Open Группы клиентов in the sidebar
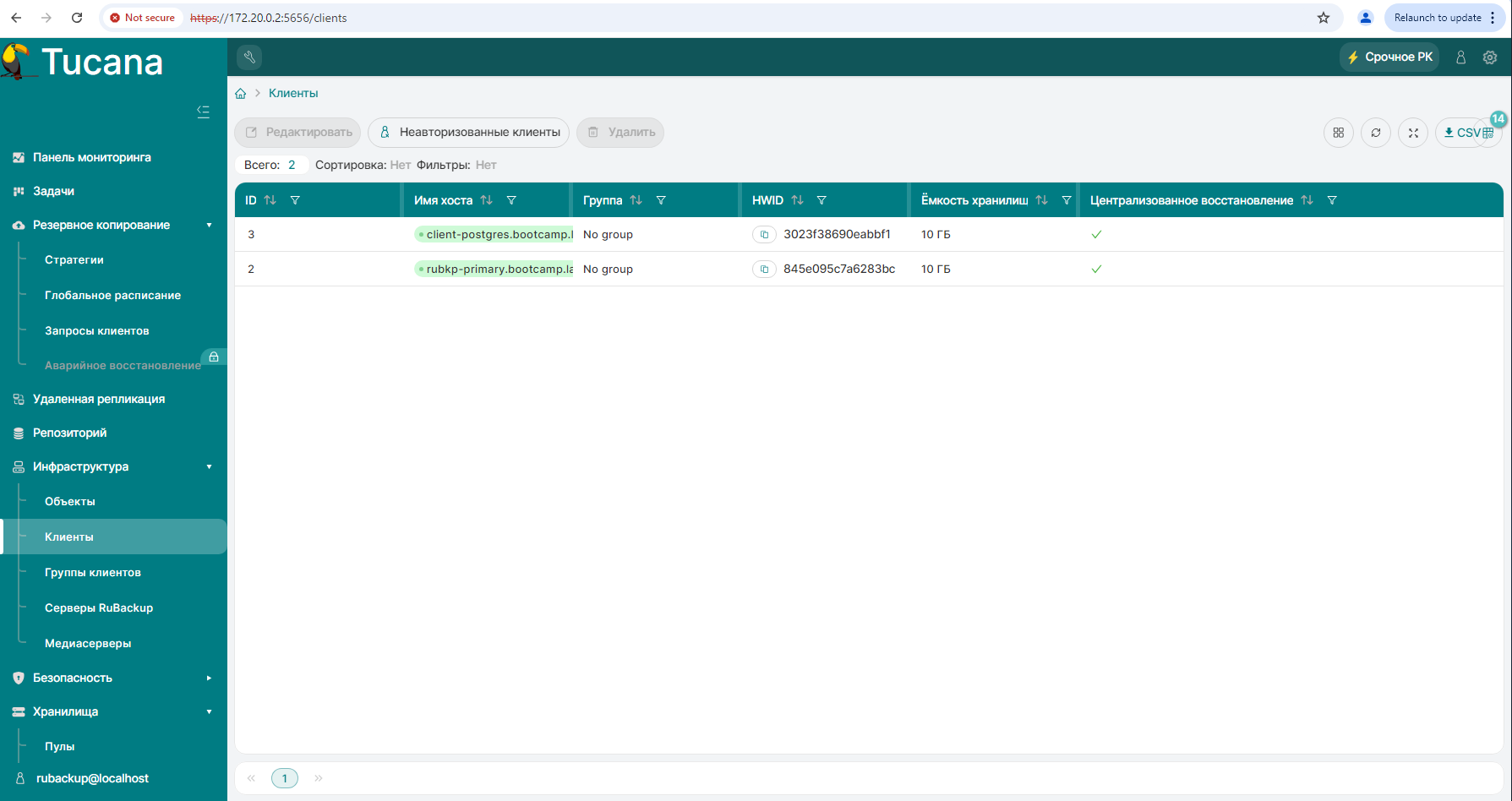Screen dimensions: 1512x801 coord(93,573)
